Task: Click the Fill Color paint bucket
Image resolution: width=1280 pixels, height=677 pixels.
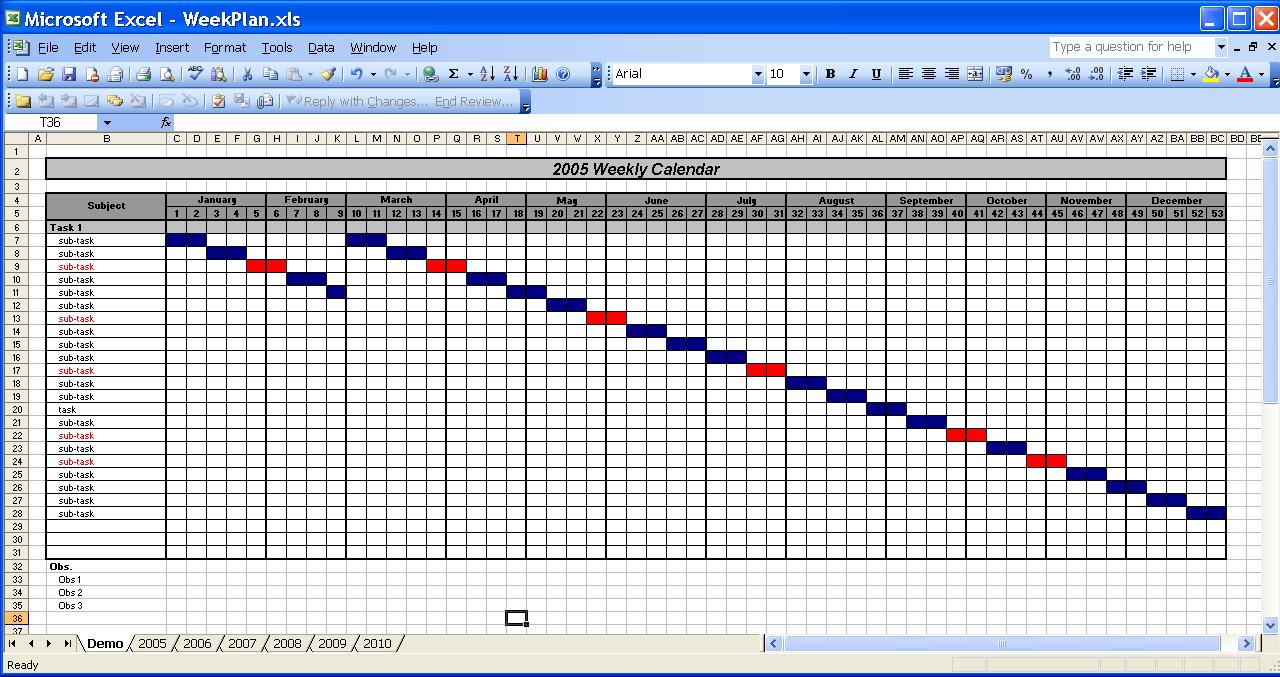Action: click(1211, 74)
